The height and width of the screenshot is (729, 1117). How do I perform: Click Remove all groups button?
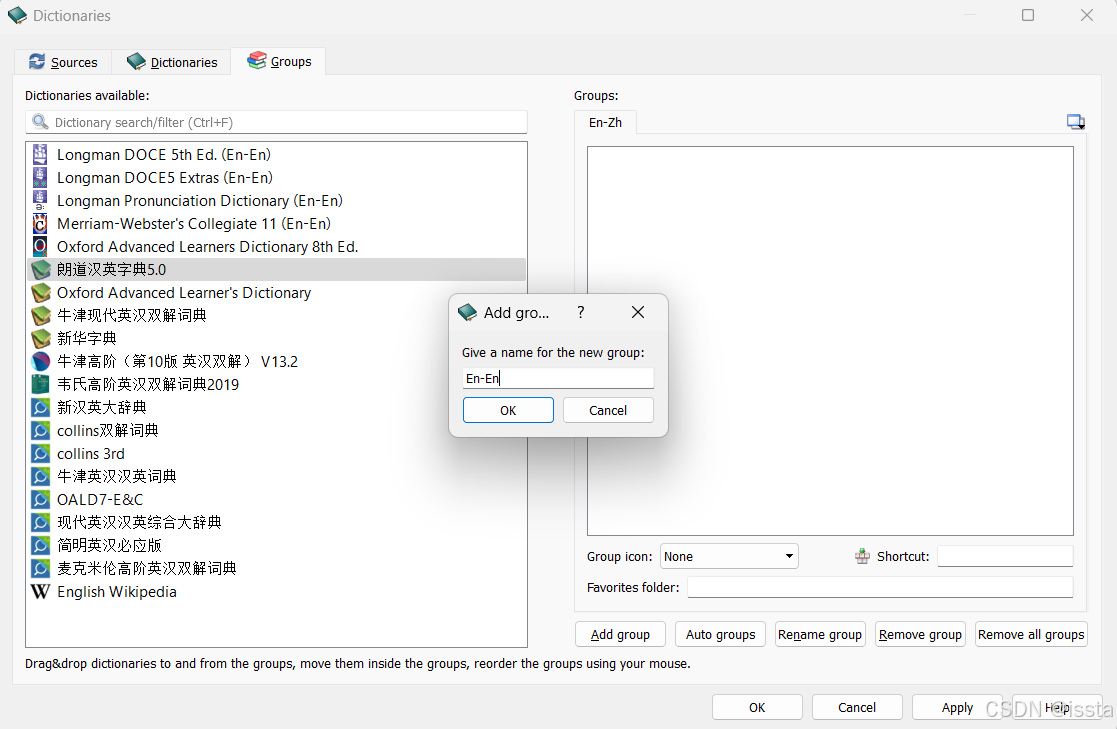point(1031,634)
